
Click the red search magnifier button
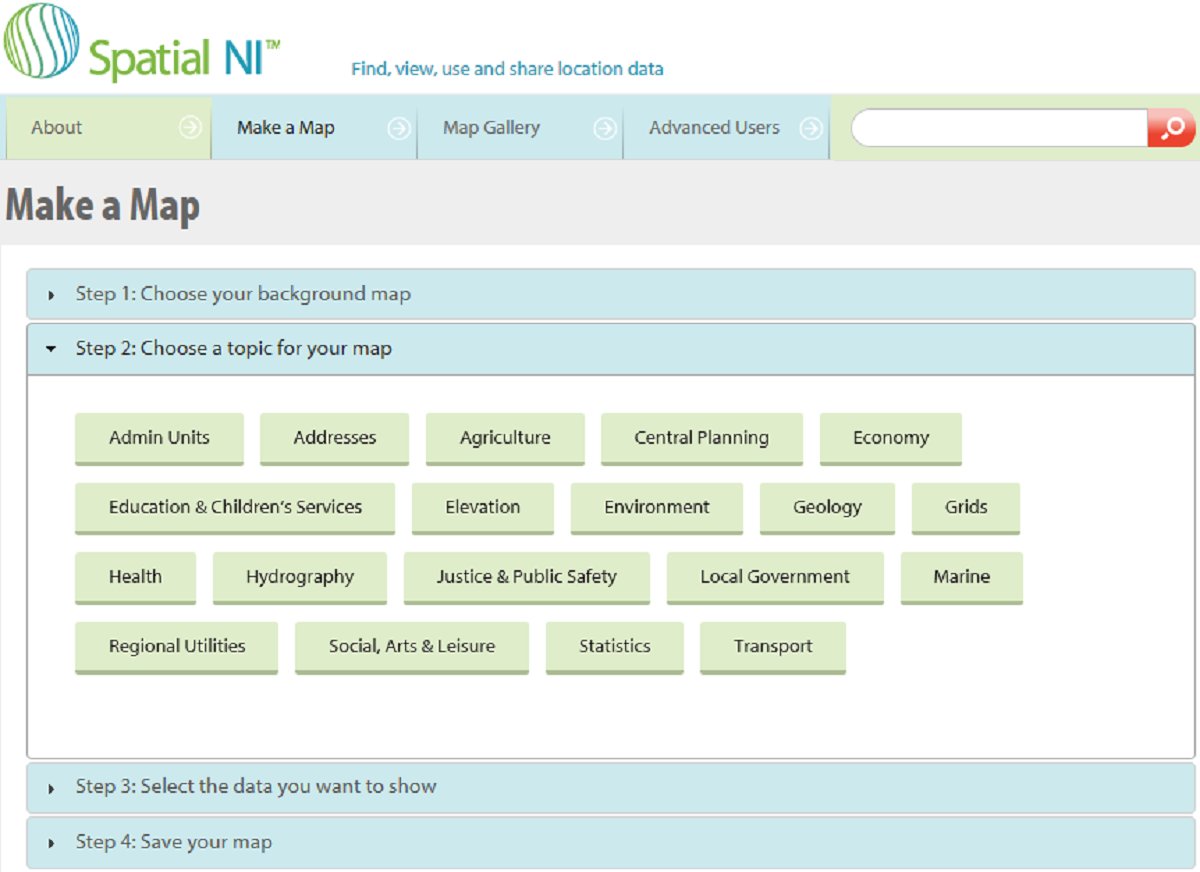[1172, 128]
